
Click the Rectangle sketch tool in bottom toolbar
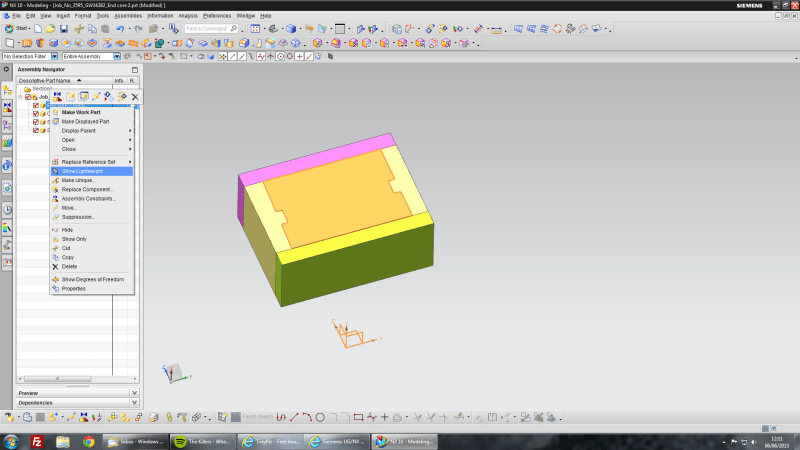pyautogui.click(x=359, y=417)
